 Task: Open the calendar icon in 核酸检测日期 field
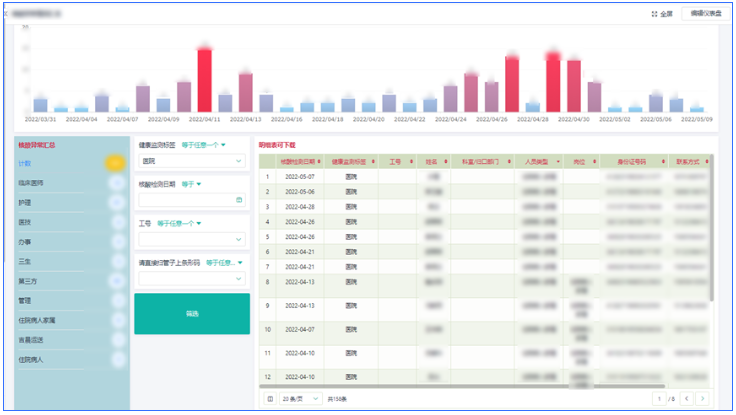[x=239, y=200]
